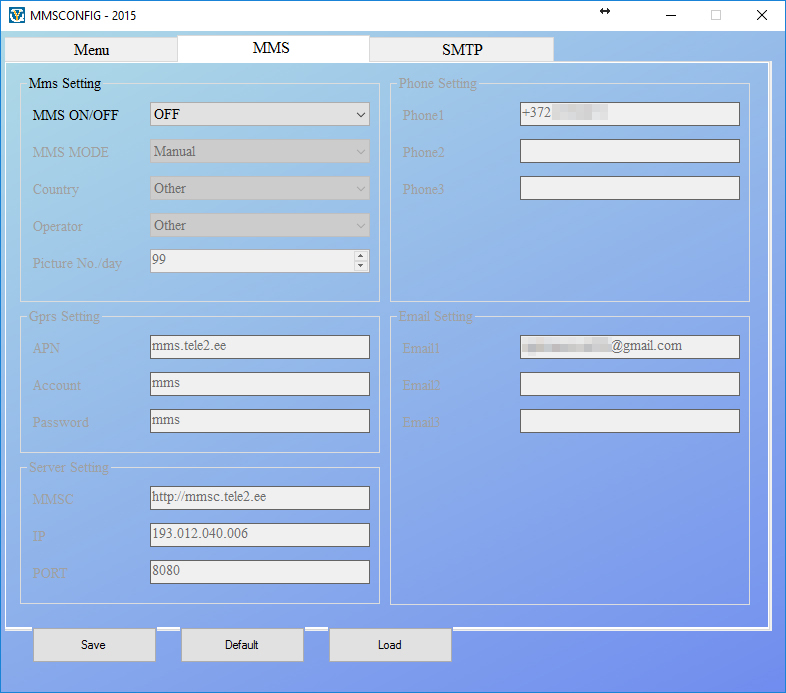Click the MMSCONFIG app icon in title bar
The image size is (786, 693).
point(17,16)
